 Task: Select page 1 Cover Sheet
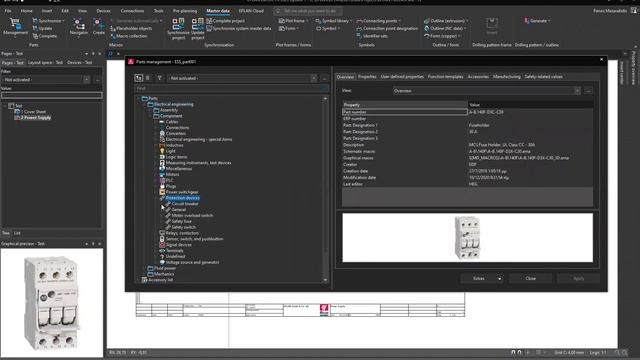33,111
